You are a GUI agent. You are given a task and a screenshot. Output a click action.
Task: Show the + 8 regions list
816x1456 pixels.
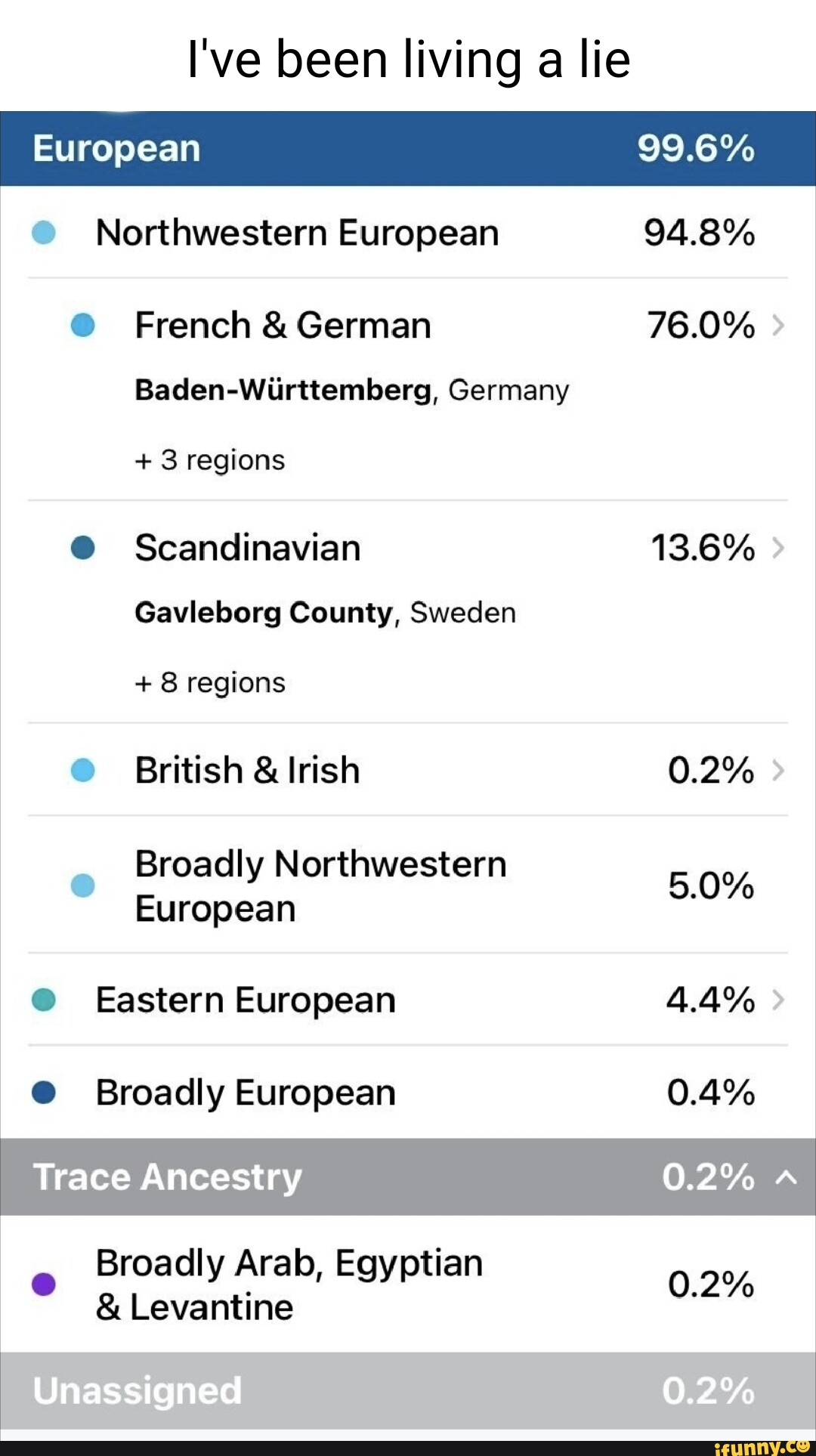(210, 682)
